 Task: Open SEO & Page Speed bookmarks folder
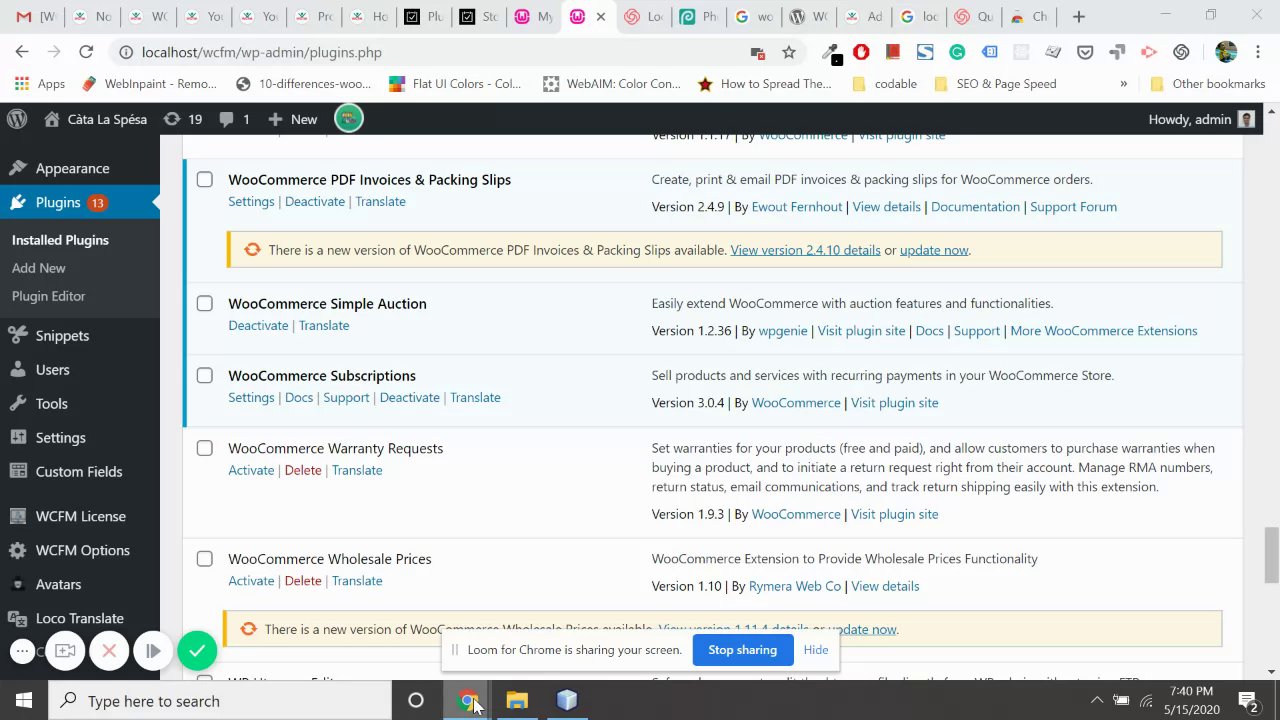click(x=994, y=84)
